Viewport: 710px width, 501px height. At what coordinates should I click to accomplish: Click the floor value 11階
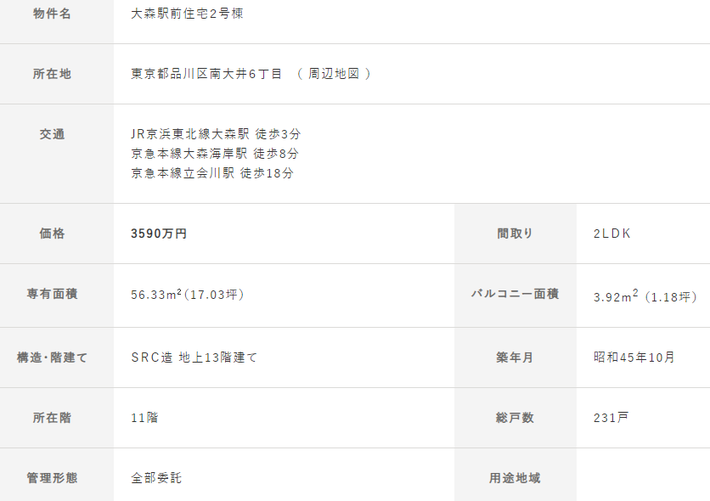point(144,418)
